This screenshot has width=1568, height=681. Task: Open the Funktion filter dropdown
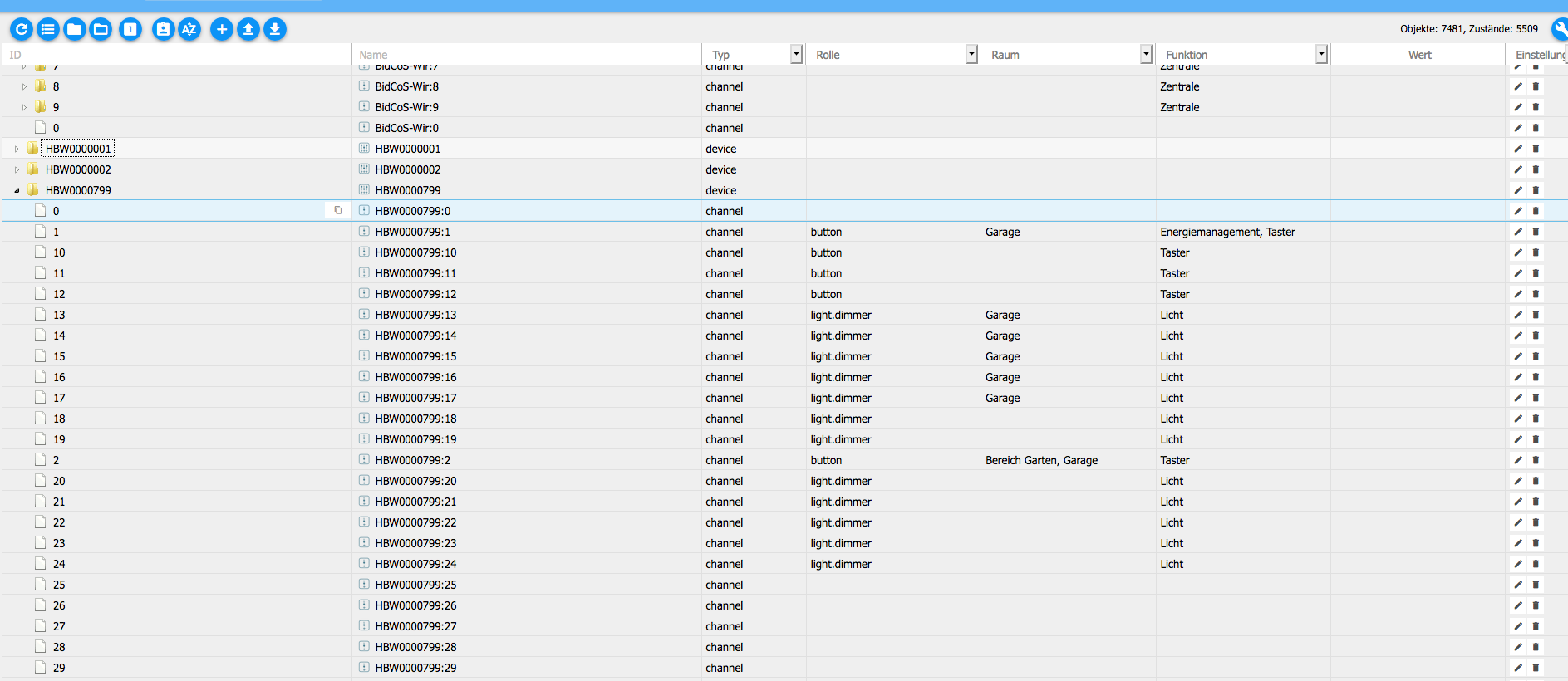[1321, 54]
